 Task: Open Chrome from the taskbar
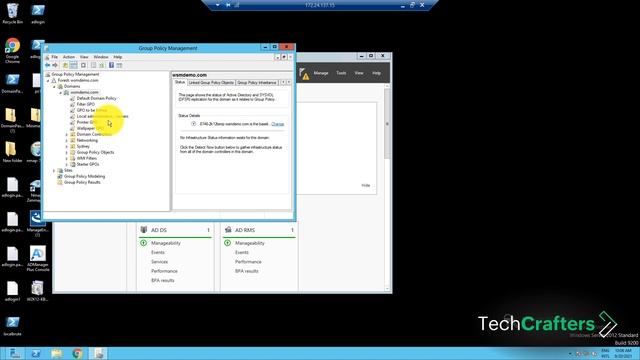point(78,353)
